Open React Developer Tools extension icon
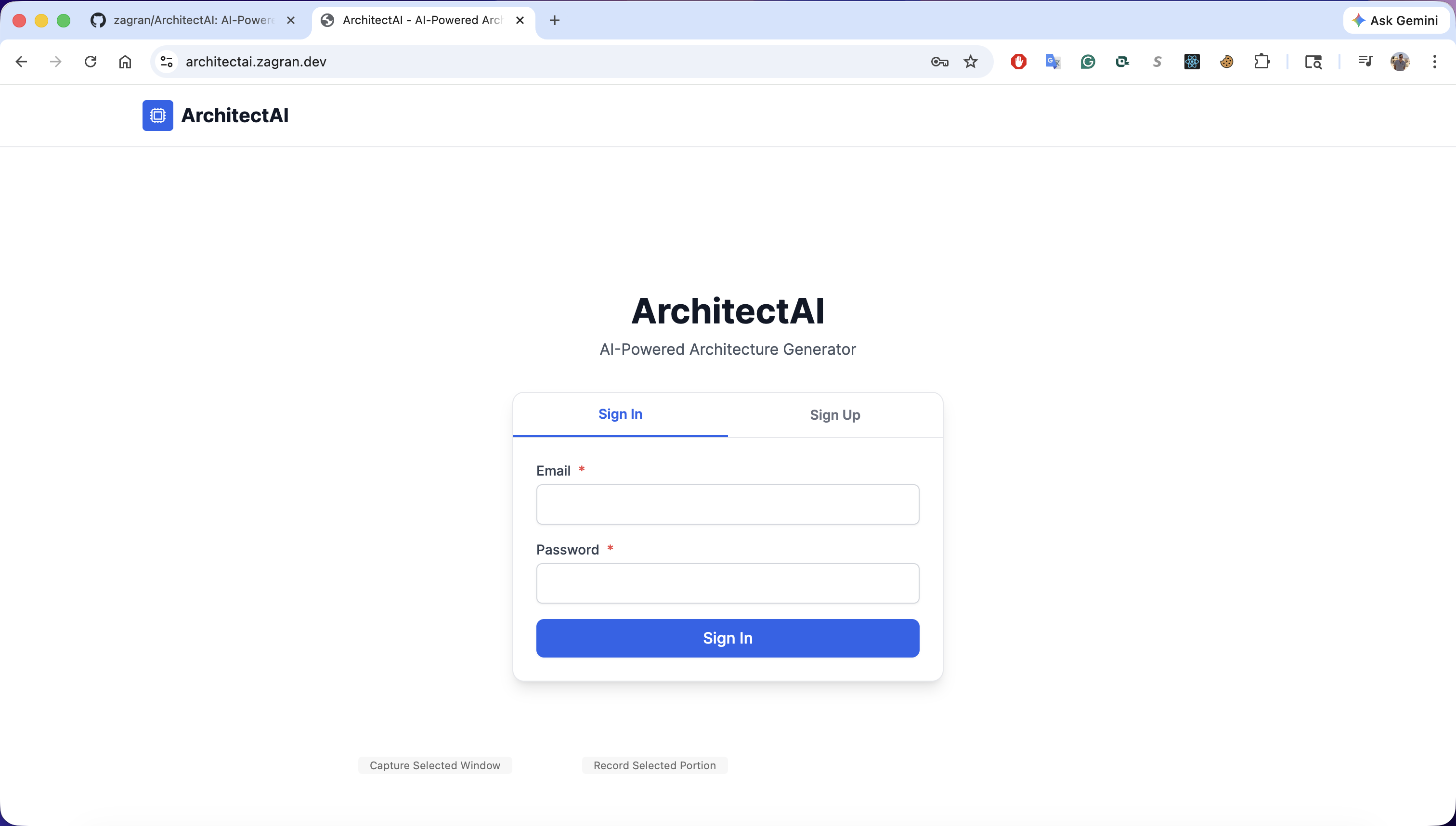Image resolution: width=1456 pixels, height=826 pixels. pyautogui.click(x=1192, y=62)
